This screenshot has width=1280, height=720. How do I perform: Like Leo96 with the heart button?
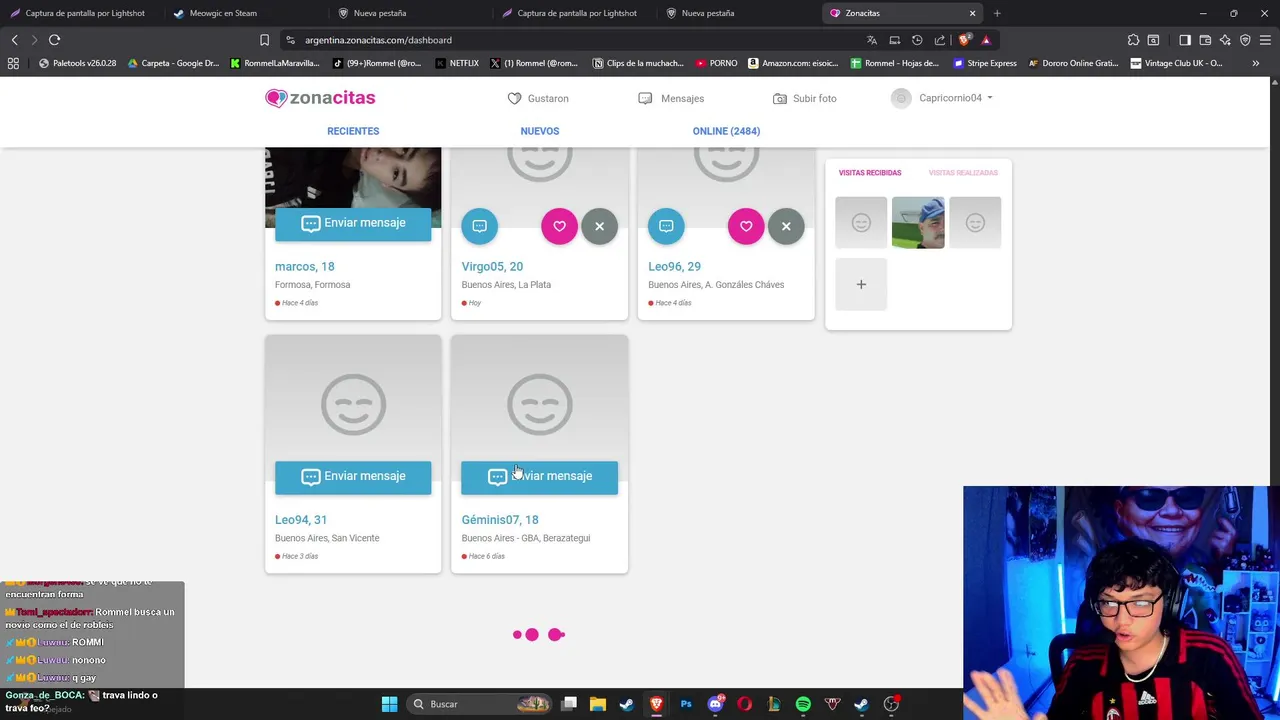746,226
